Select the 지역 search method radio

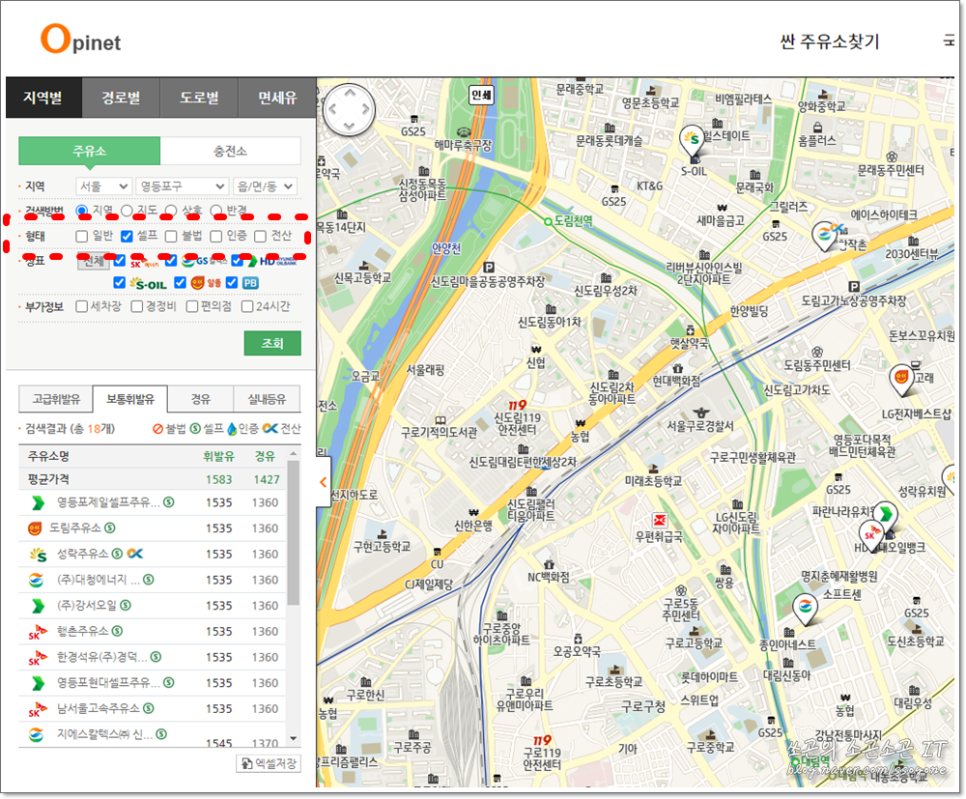click(81, 211)
